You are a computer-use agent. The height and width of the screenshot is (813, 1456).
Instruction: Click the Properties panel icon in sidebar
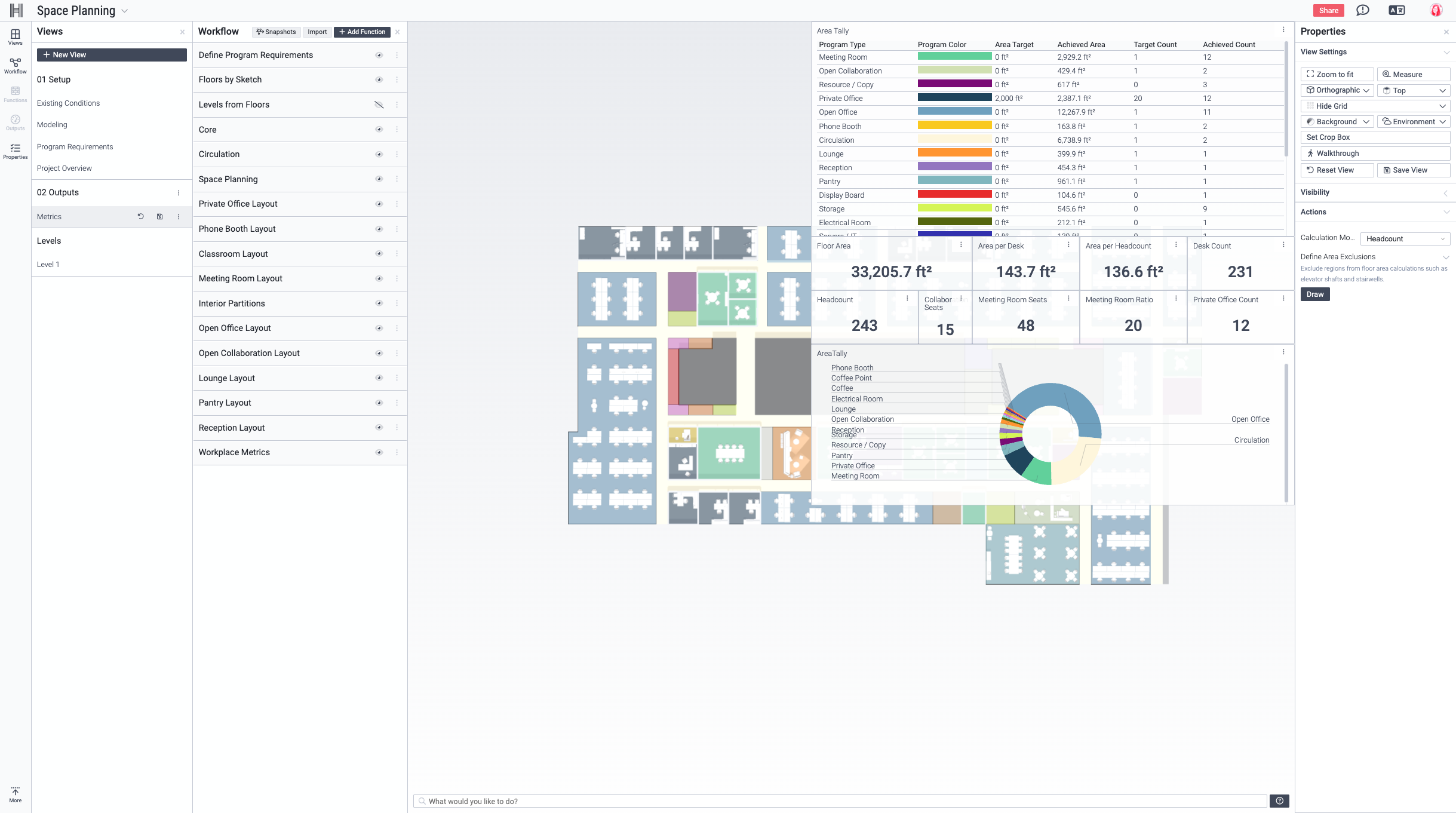(14, 151)
